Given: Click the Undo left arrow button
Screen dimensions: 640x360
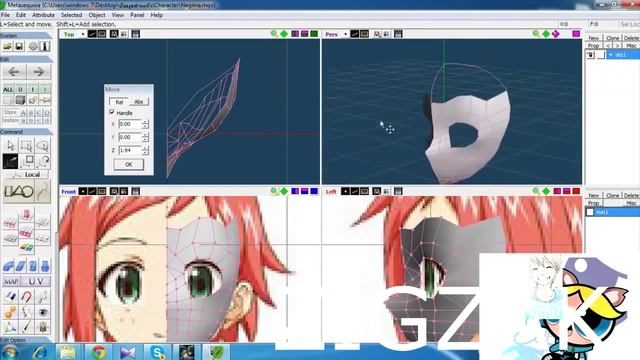Looking at the screenshot, I should tap(14, 72).
